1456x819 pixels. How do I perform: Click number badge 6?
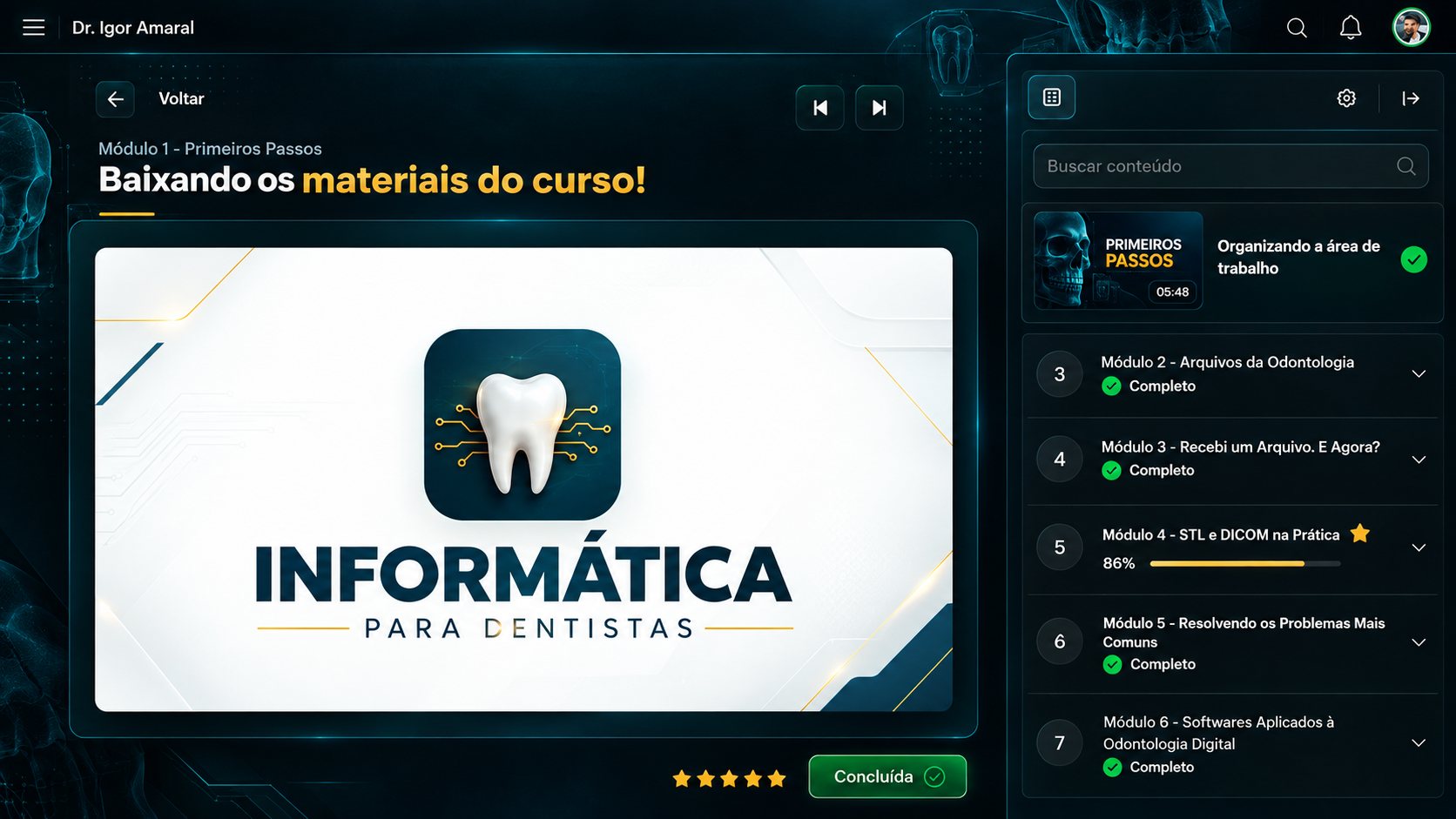pos(1060,641)
